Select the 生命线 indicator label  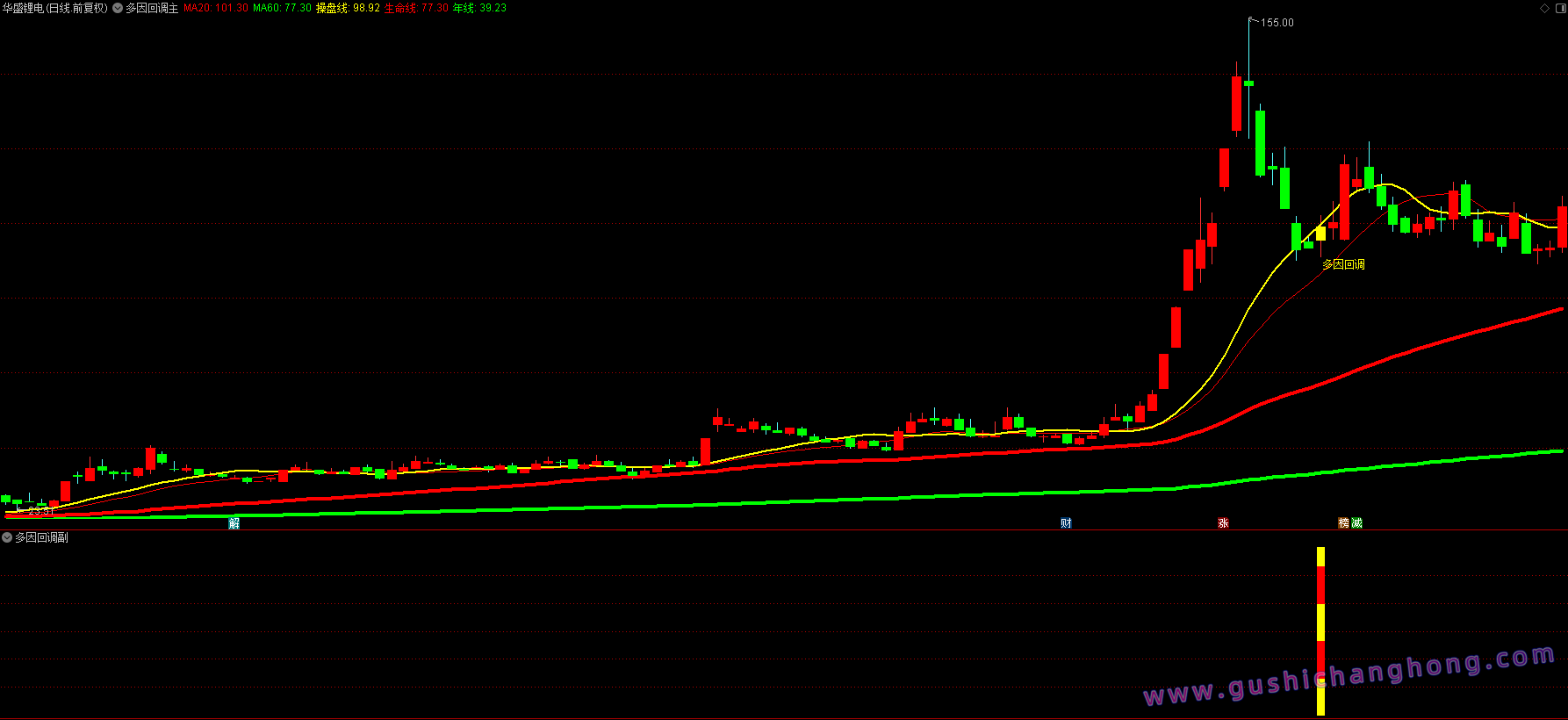point(416,8)
